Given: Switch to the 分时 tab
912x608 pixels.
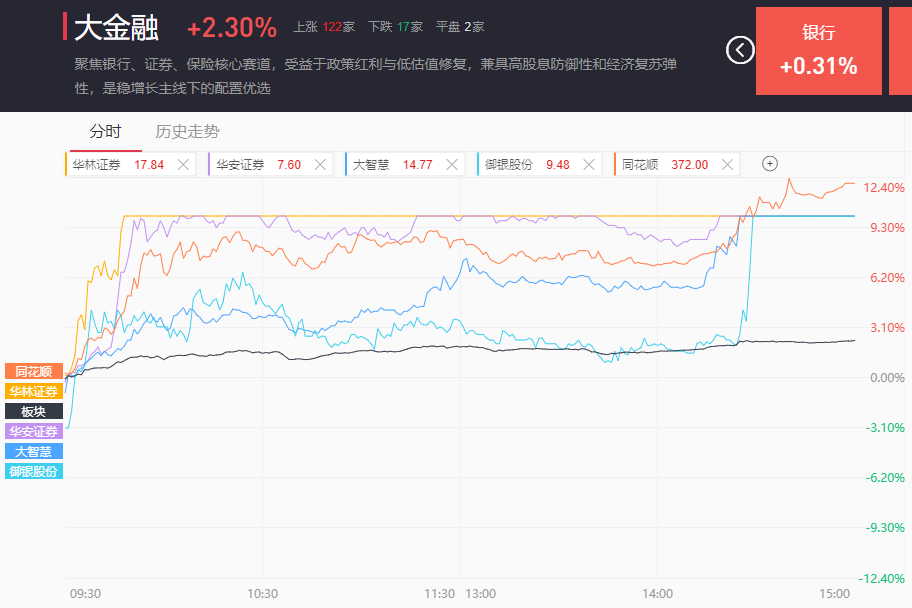Looking at the screenshot, I should [105, 131].
